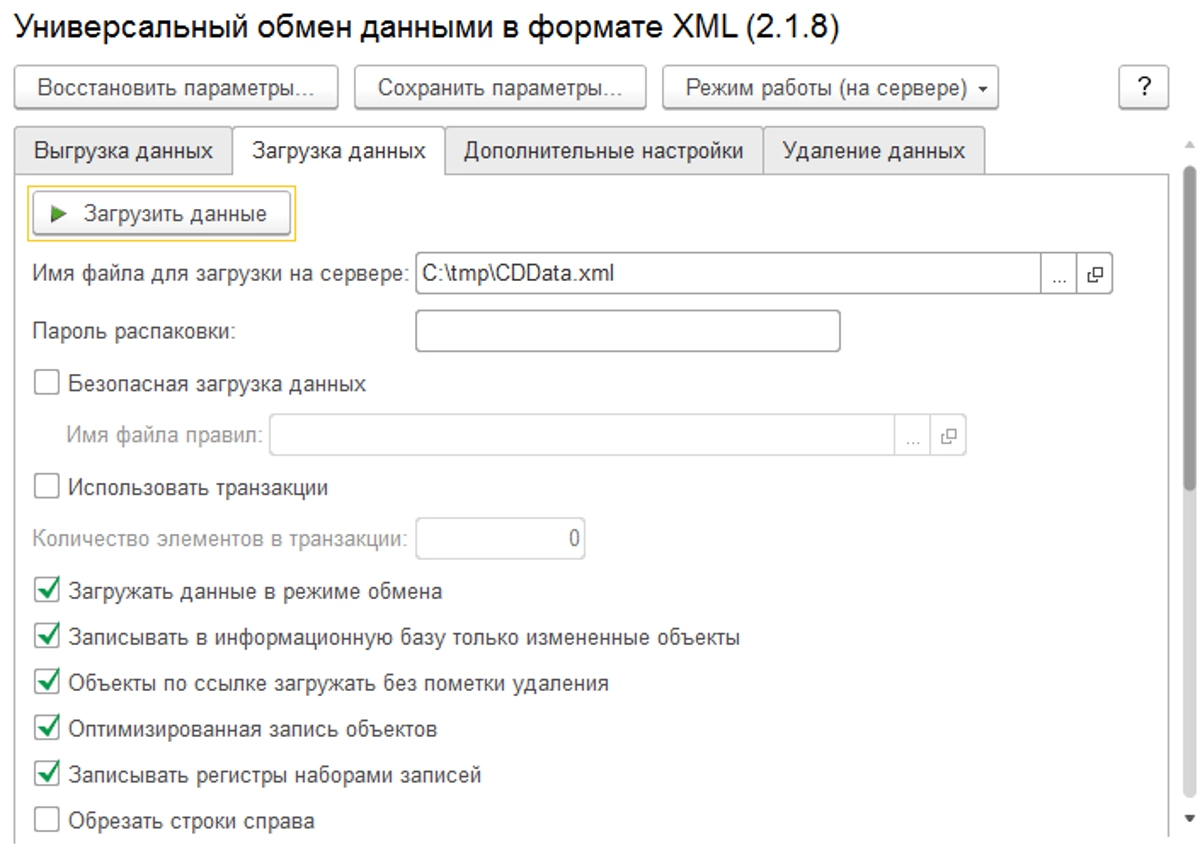
Task: Toggle Использовать транзакции checkbox
Action: [47, 488]
